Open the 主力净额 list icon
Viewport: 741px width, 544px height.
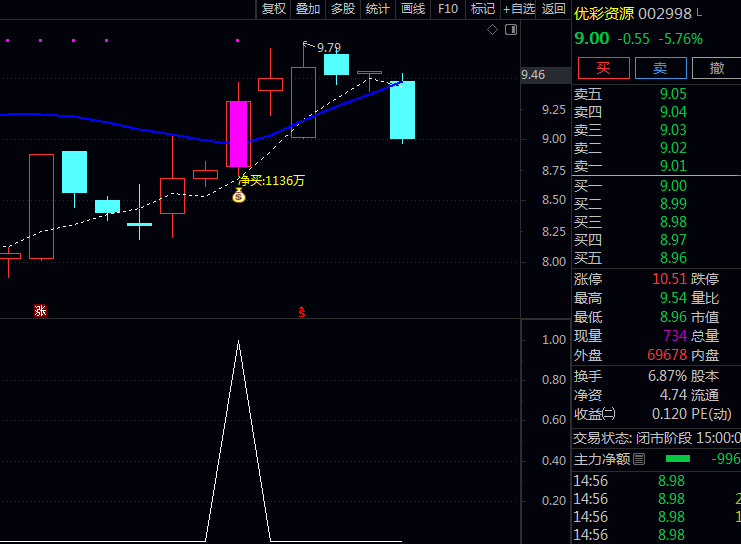[x=639, y=459]
